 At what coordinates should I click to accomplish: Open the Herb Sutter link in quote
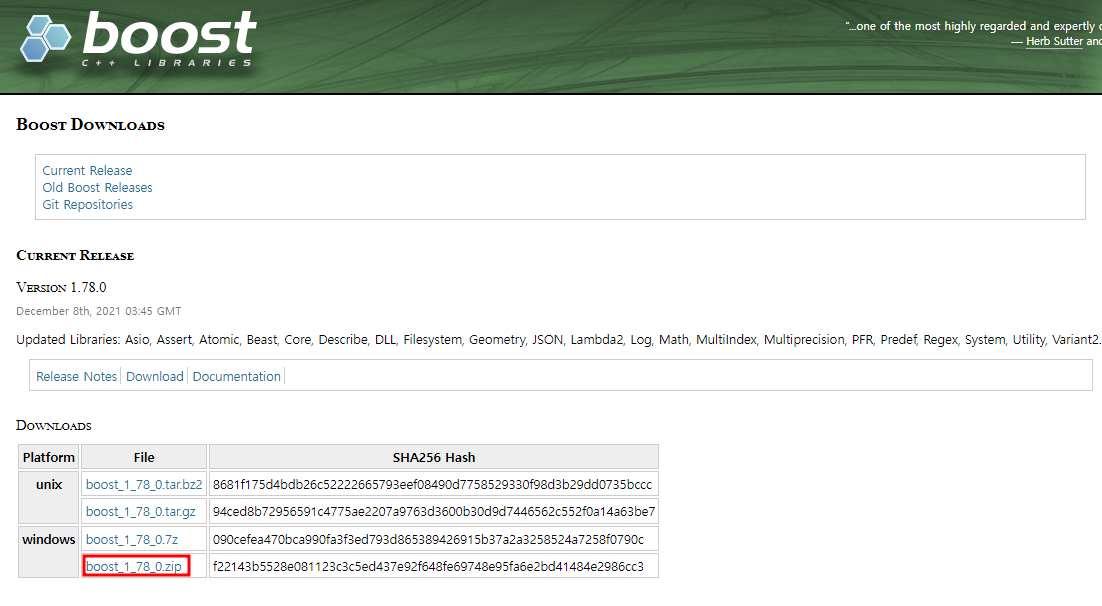(x=1054, y=41)
